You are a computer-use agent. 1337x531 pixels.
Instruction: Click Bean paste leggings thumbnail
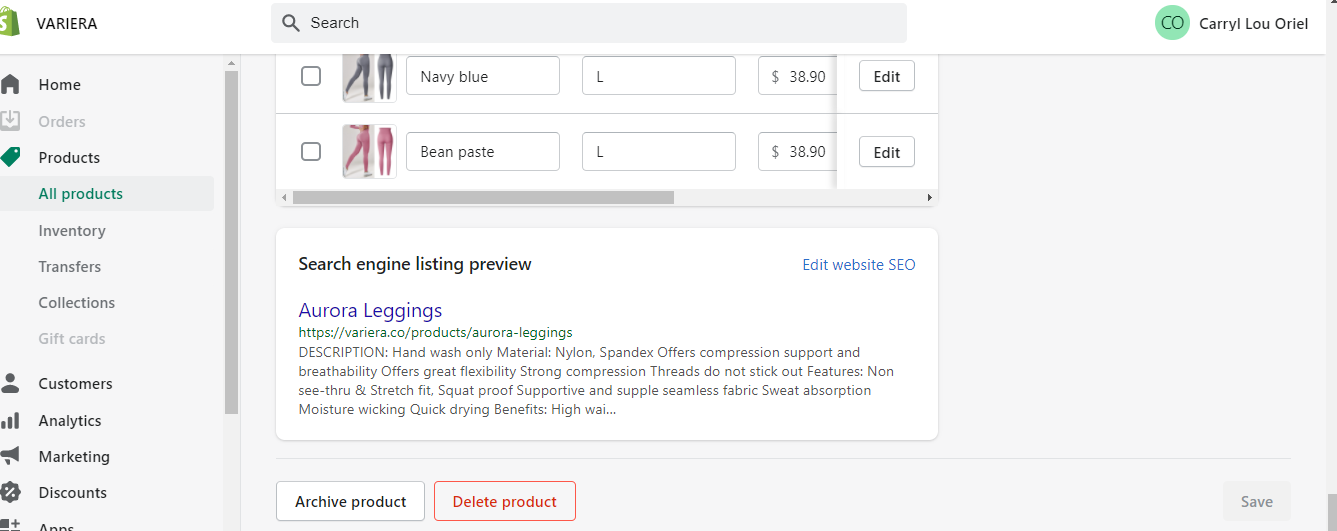tap(369, 151)
